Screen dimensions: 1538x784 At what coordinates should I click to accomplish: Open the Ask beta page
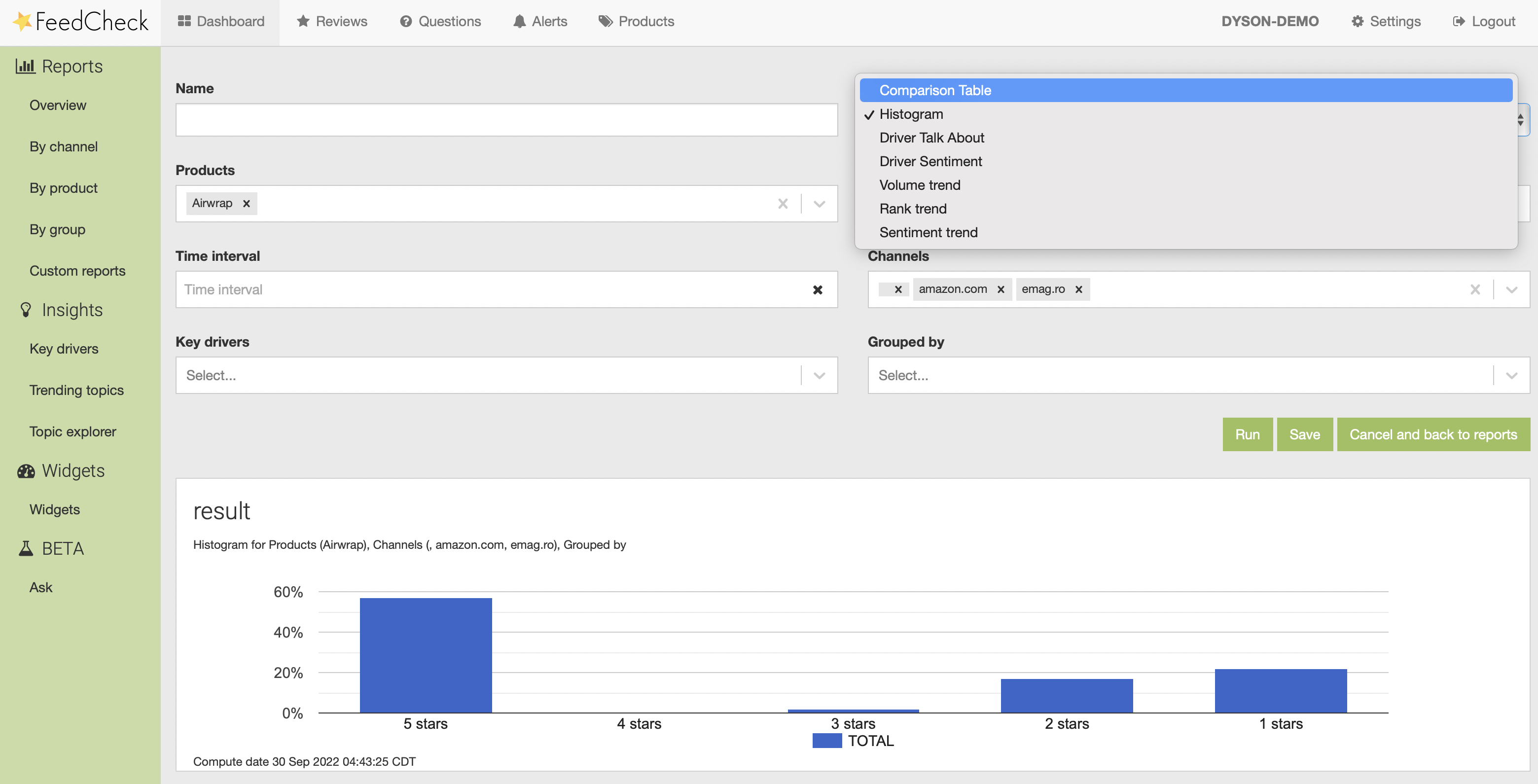coord(41,588)
